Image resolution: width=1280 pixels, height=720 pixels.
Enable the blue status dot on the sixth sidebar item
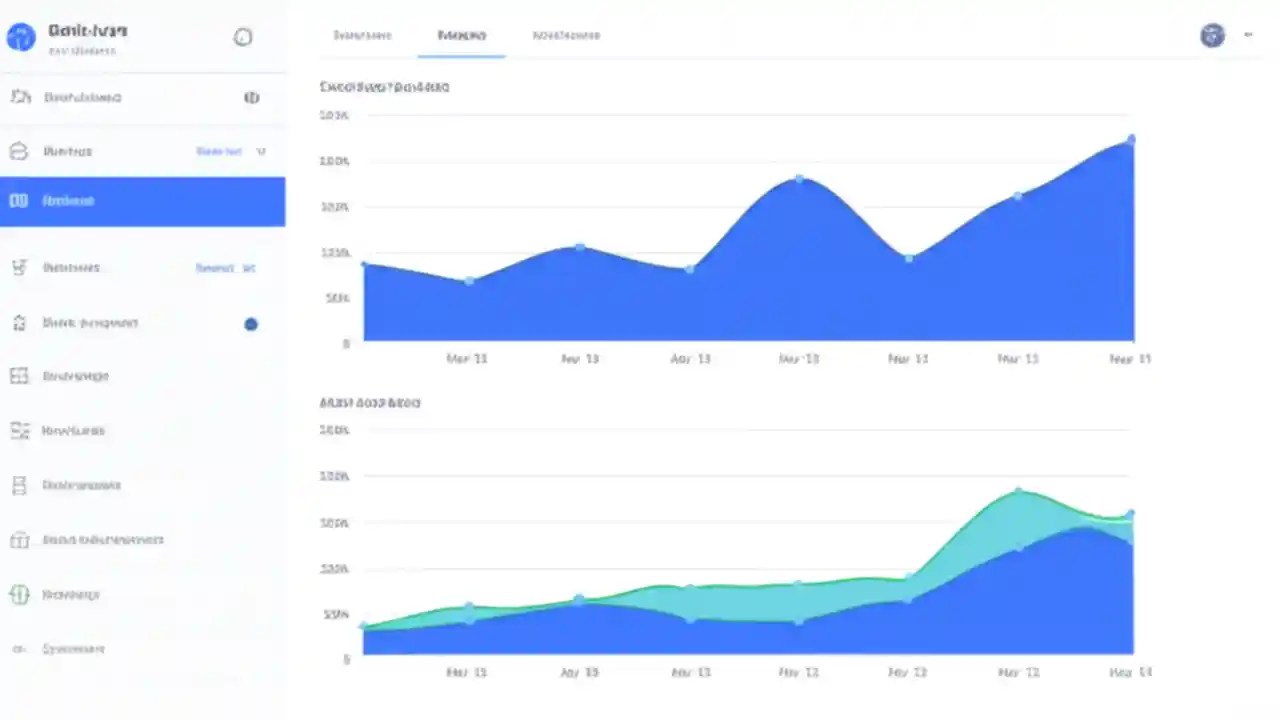251,324
